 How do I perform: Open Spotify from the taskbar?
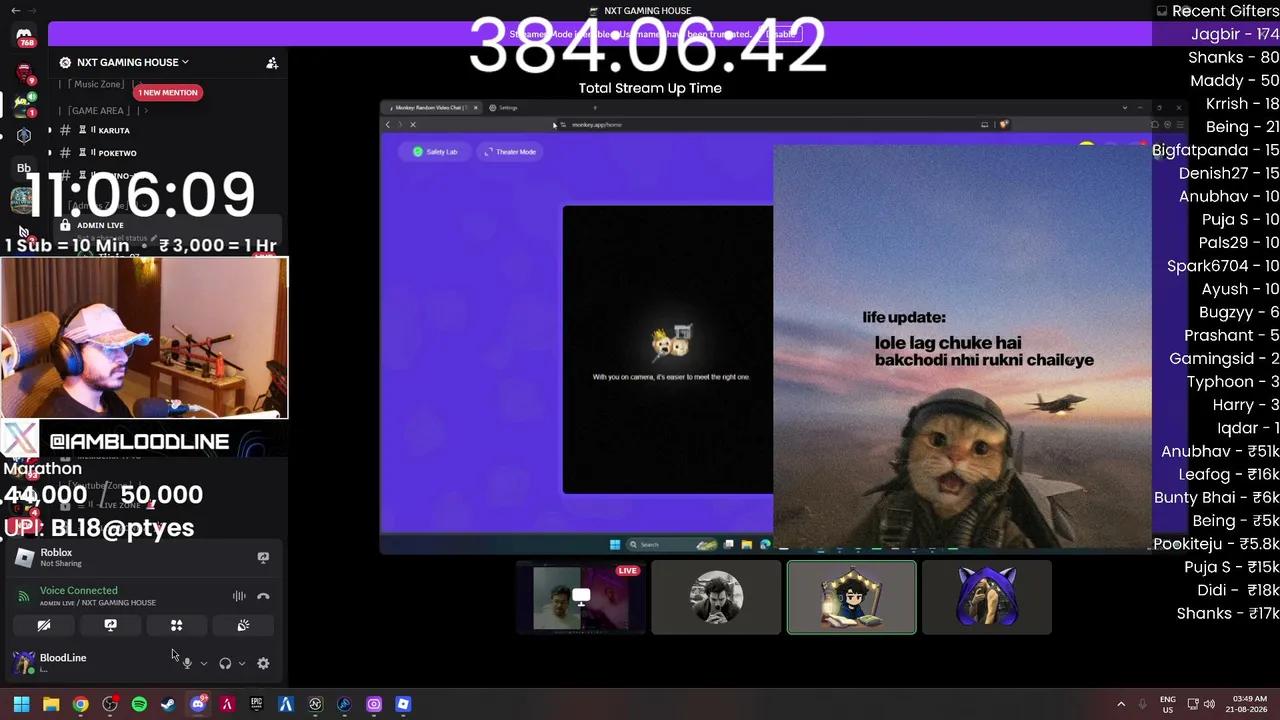[x=139, y=704]
